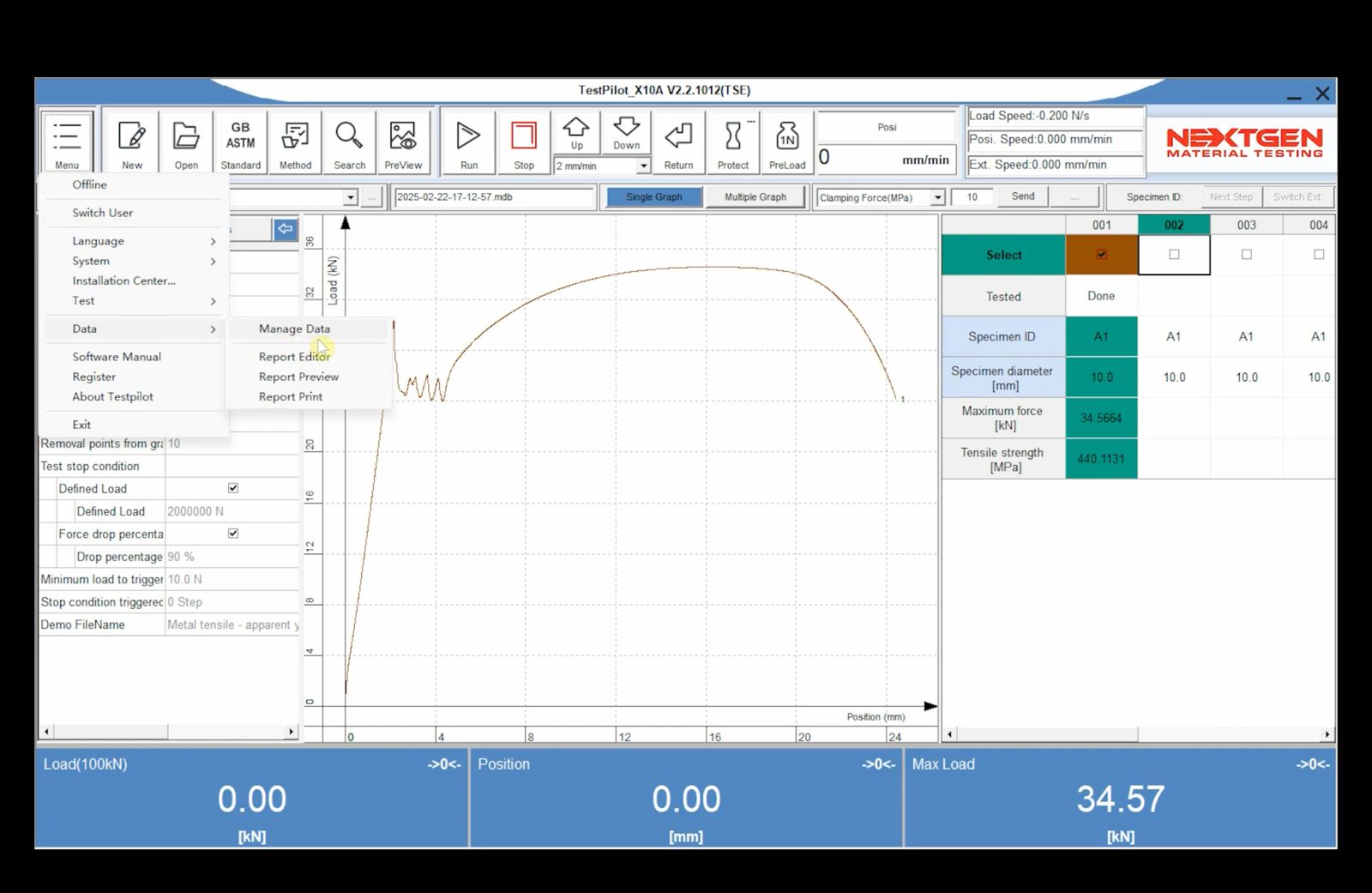Zero the Max Load channel
Viewport: 1372px width, 893px height.
(x=1313, y=764)
